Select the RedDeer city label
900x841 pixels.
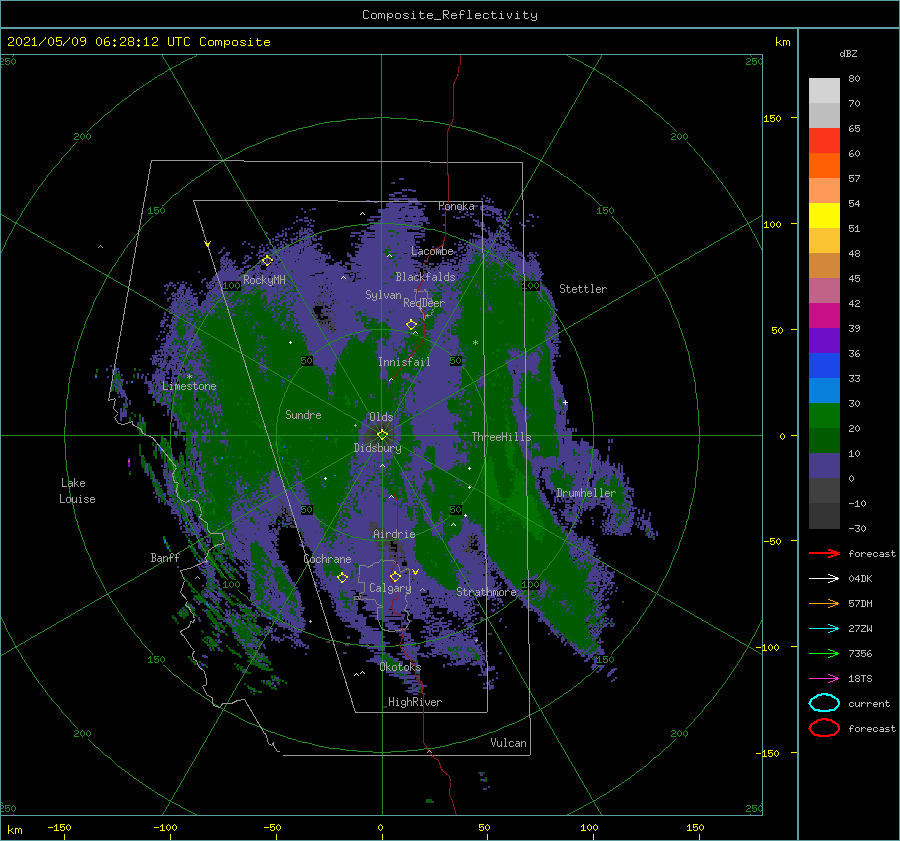(424, 303)
